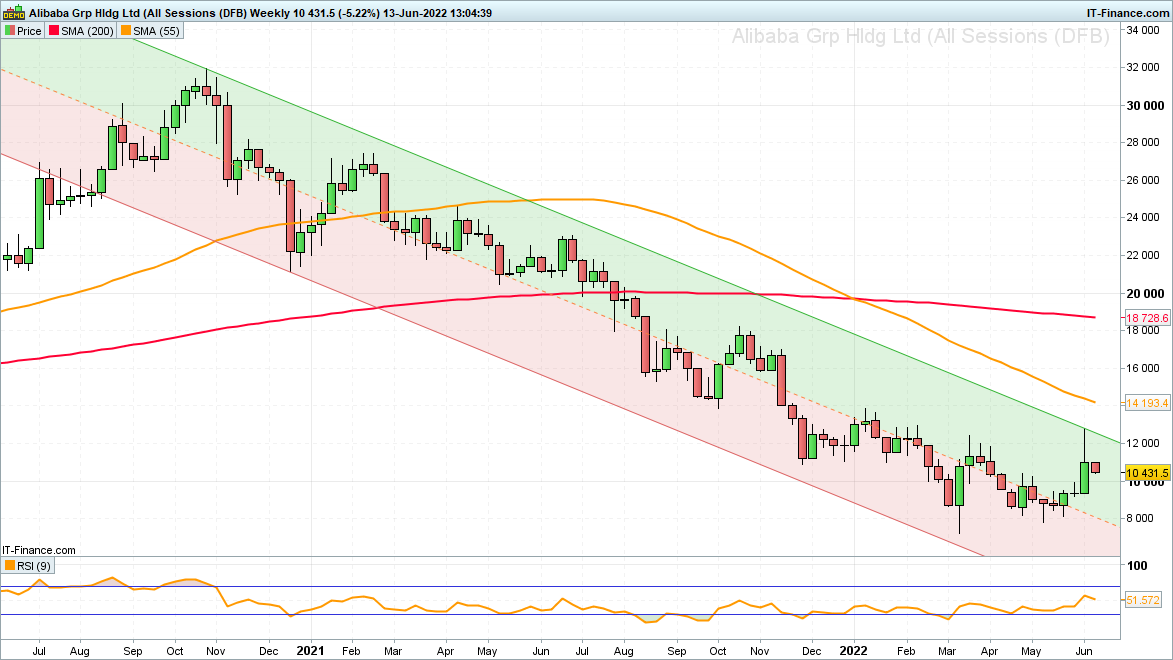Screen dimensions: 1173x660
Task: Click the orange RSI color swatch
Action: tap(10, 566)
